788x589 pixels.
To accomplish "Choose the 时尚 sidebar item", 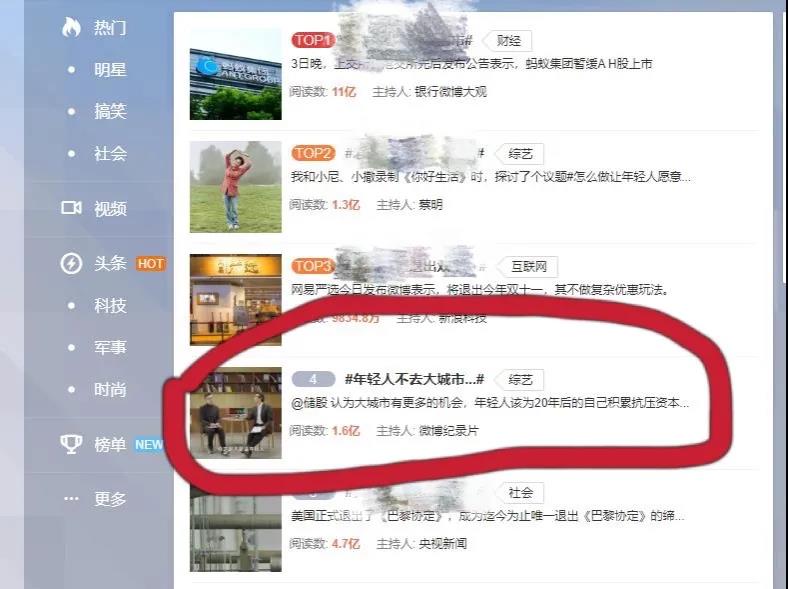I will pyautogui.click(x=110, y=389).
